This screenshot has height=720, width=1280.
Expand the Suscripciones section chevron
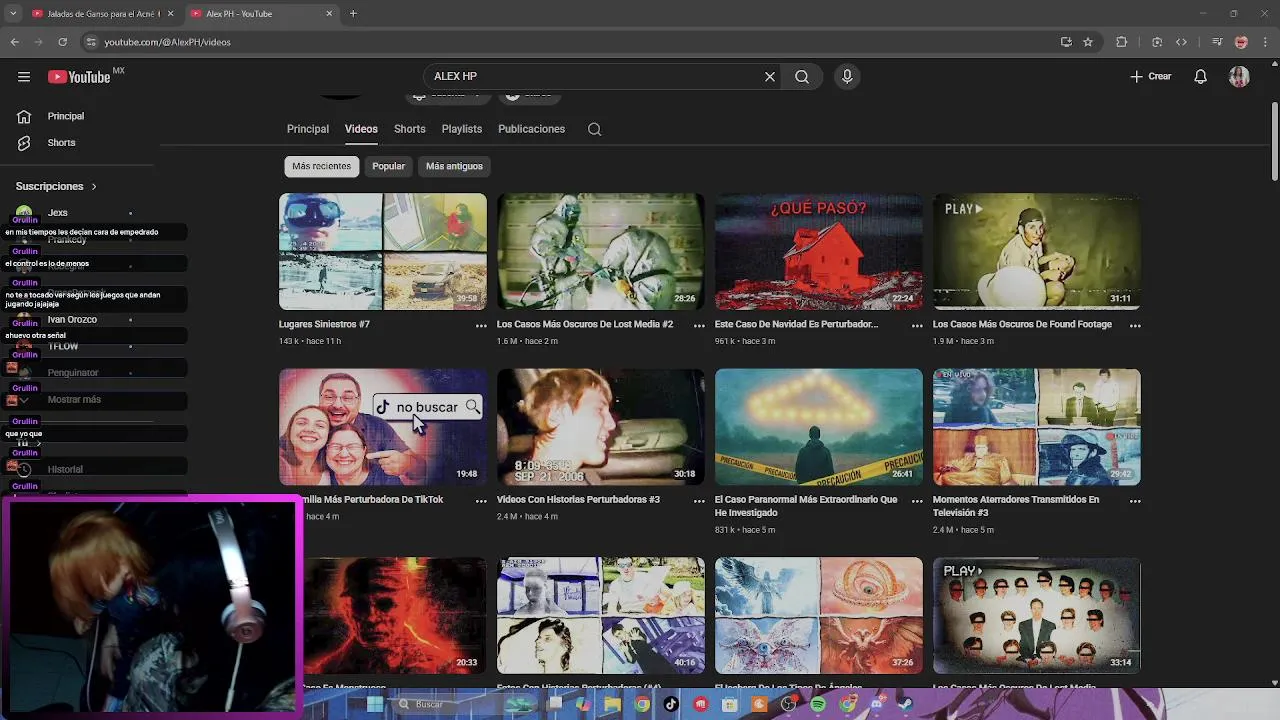coord(94,187)
